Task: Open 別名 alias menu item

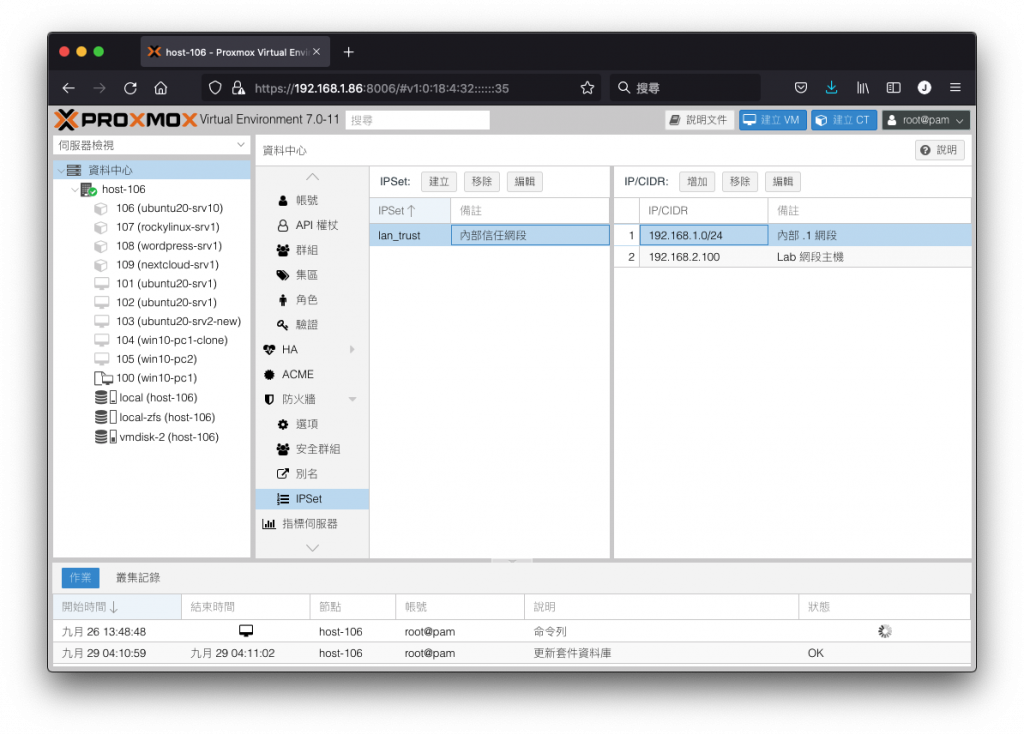Action: click(306, 474)
